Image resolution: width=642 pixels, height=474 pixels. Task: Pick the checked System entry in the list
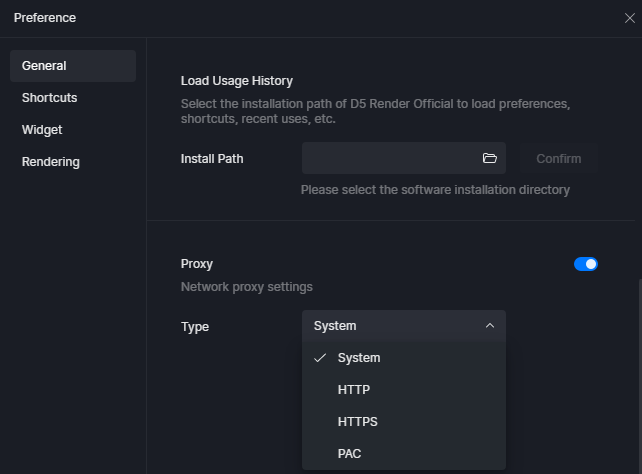404,358
